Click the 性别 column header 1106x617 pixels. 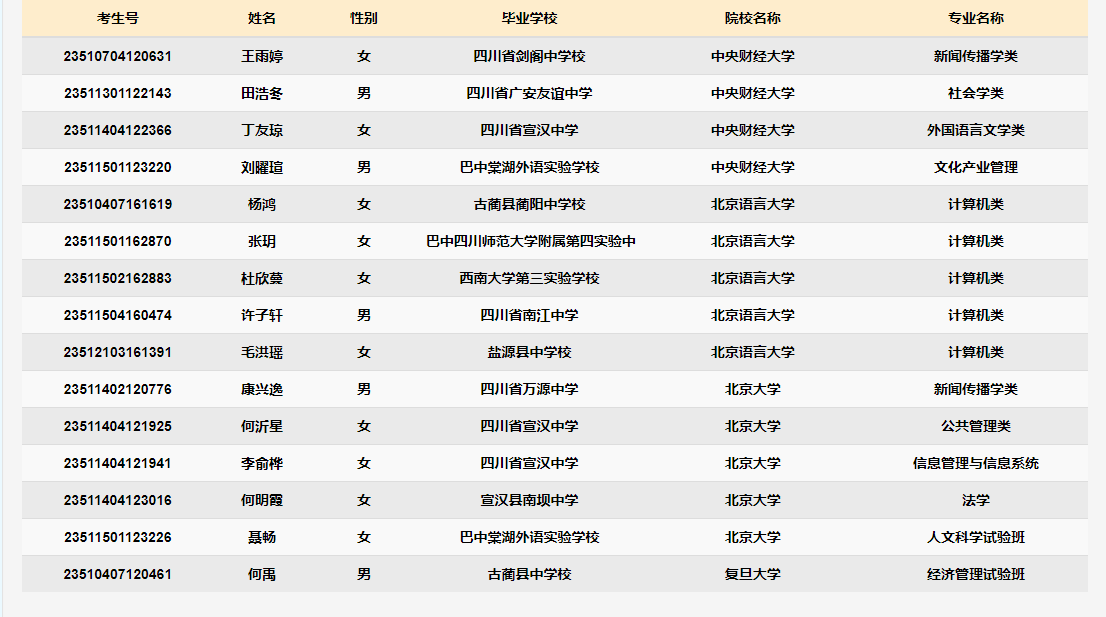coord(364,18)
